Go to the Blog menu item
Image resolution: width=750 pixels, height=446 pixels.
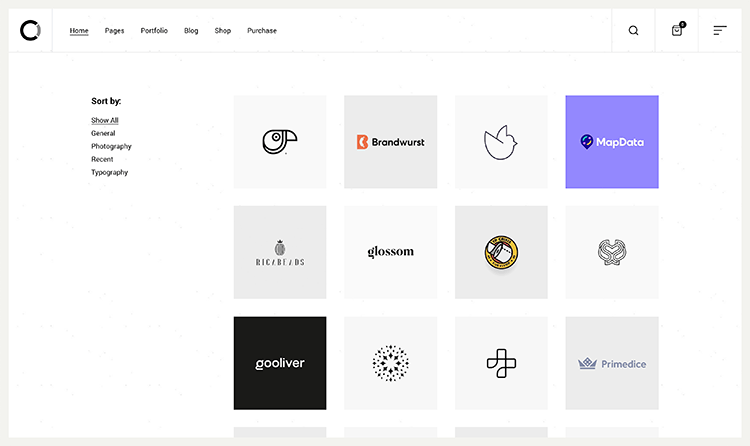[191, 31]
